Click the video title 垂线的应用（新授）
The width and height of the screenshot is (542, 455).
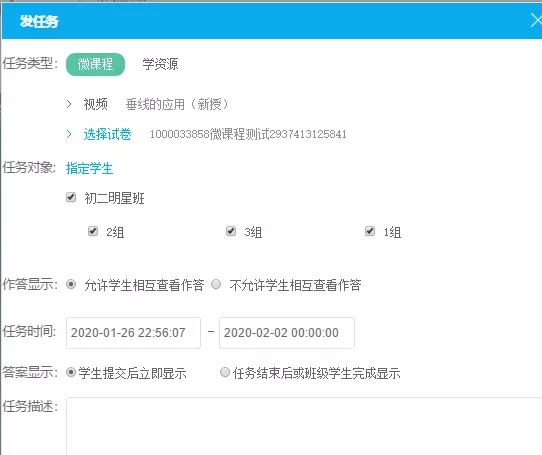pos(177,104)
